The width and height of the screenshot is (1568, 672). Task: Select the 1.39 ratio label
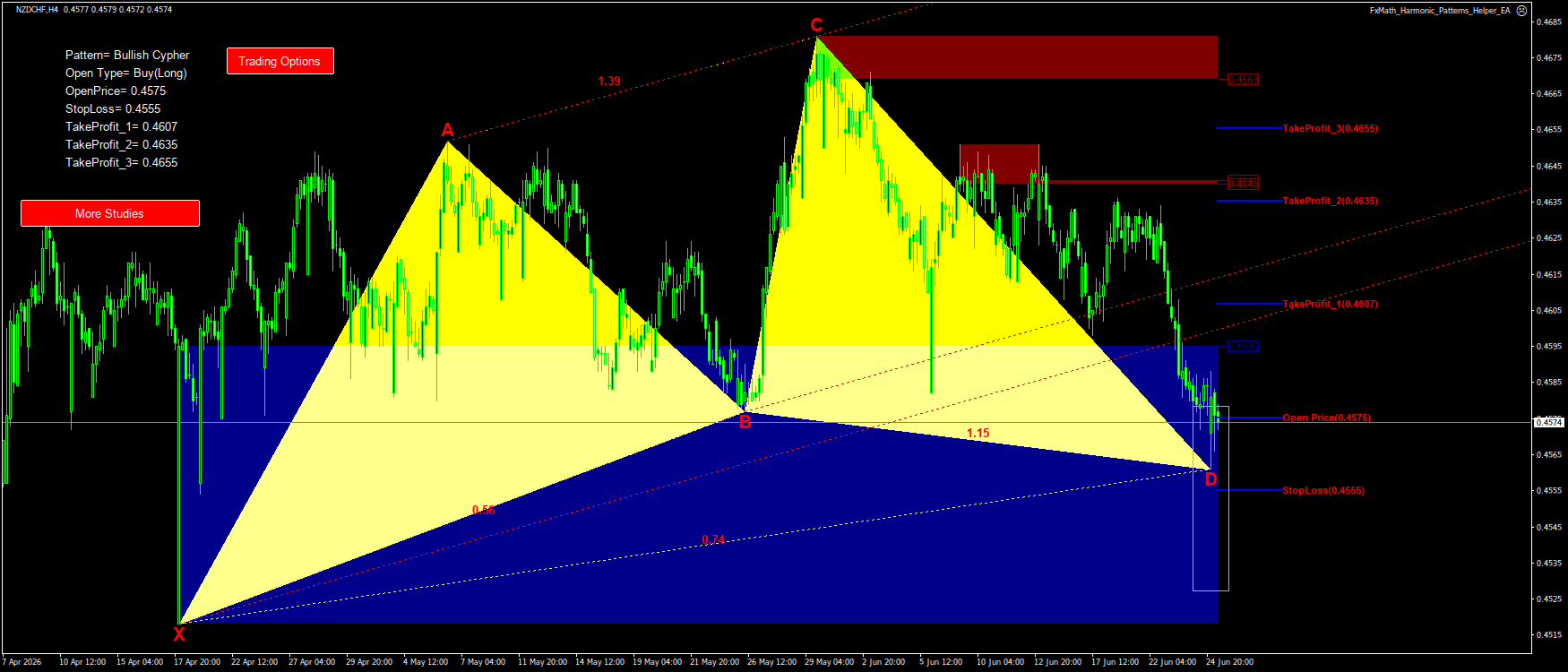(609, 81)
